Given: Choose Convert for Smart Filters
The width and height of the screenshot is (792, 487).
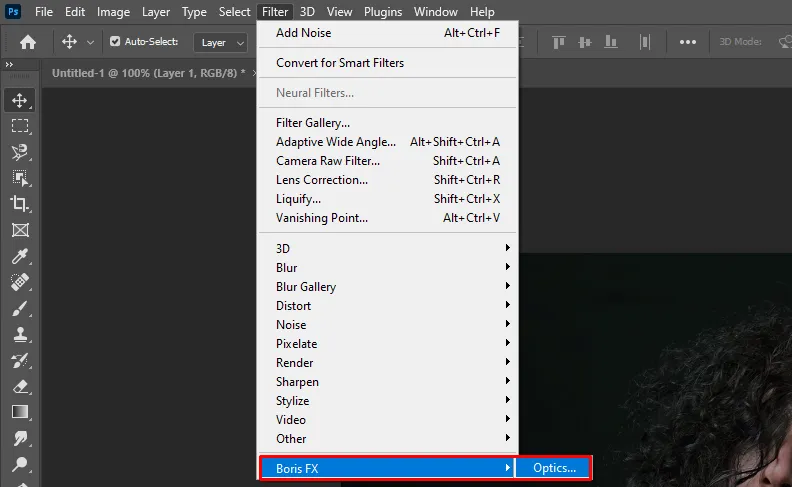Looking at the screenshot, I should (x=340, y=63).
